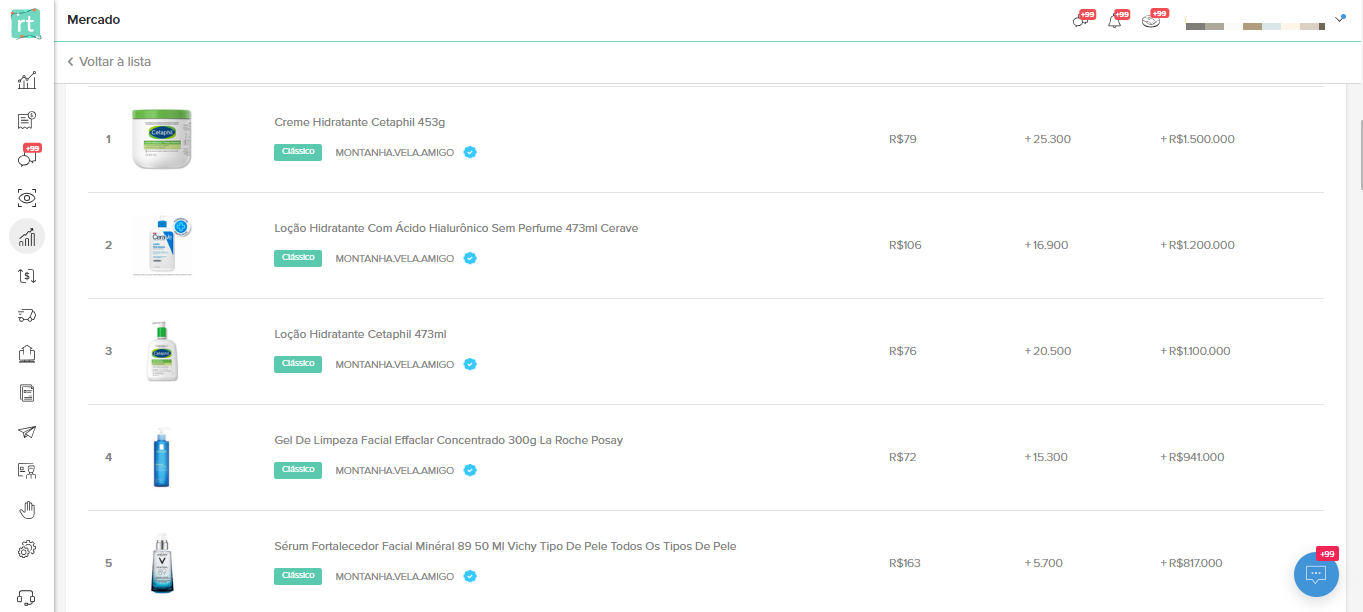Click price R$106

tap(905, 245)
